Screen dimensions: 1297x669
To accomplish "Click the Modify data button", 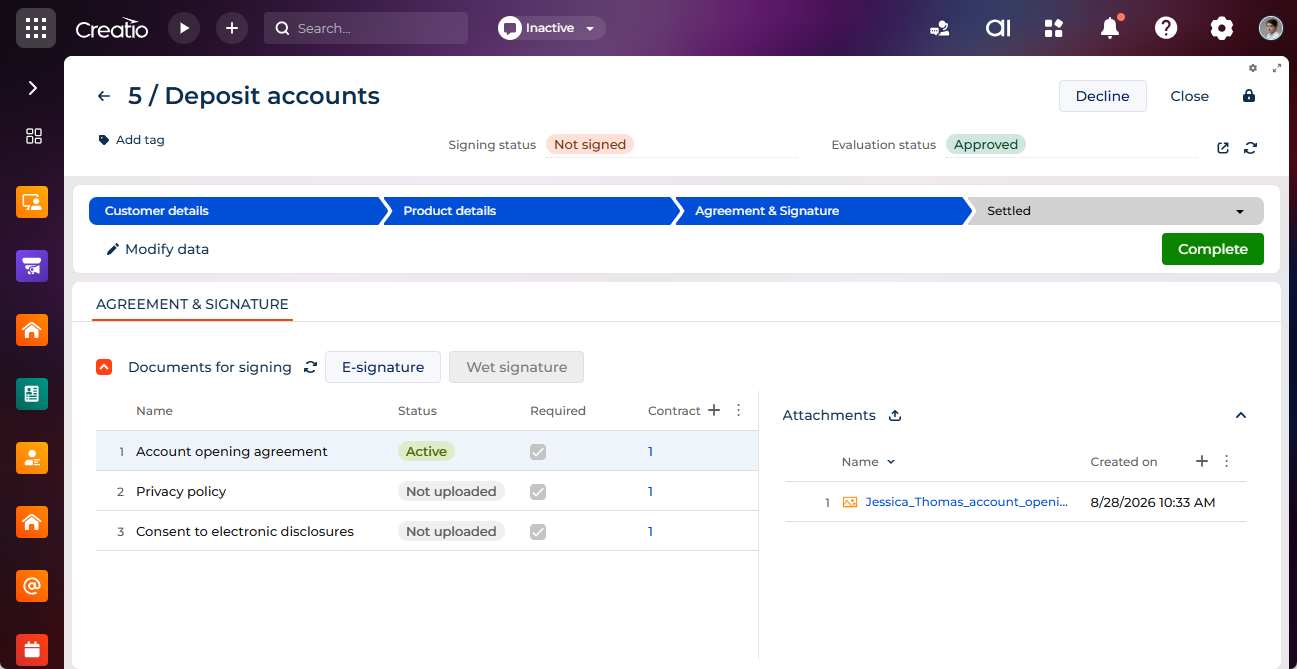I will click(157, 249).
